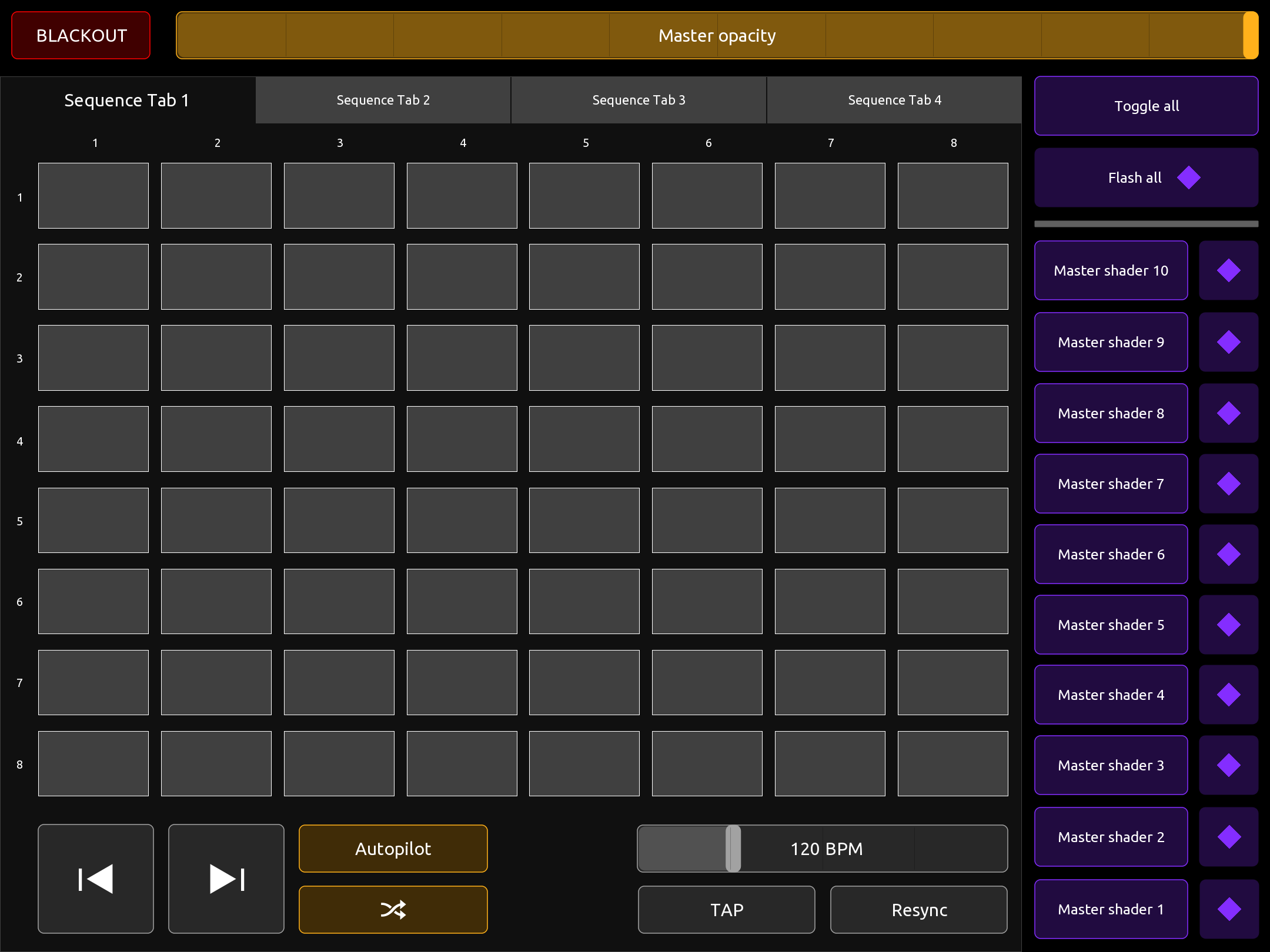Switch to Sequence Tab 2
The height and width of the screenshot is (952, 1270).
(383, 100)
